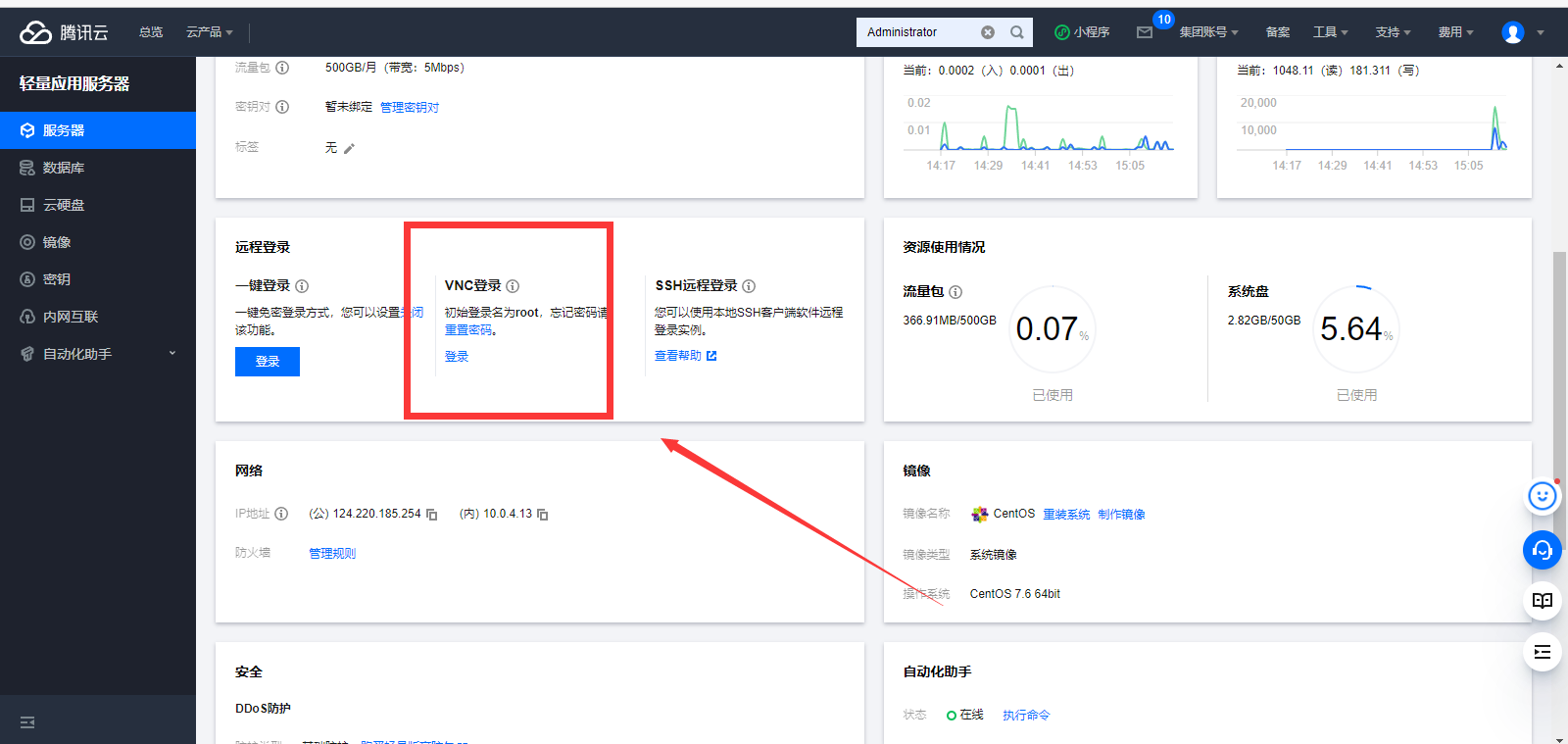Viewport: 1568px width, 744px height.
Task: Open the message mail icon
Action: point(1144,32)
